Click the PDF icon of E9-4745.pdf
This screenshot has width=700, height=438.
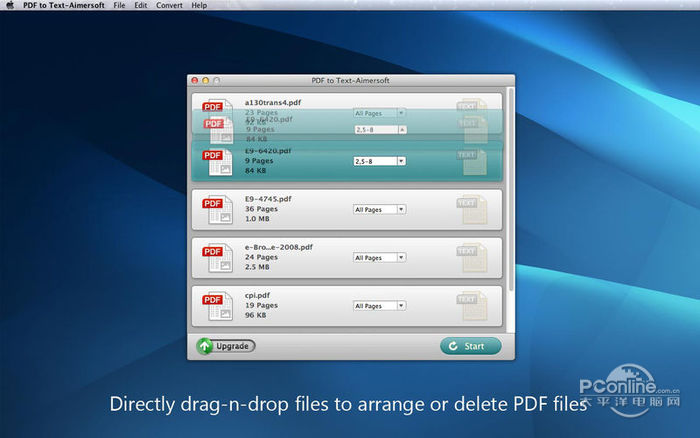coord(217,210)
